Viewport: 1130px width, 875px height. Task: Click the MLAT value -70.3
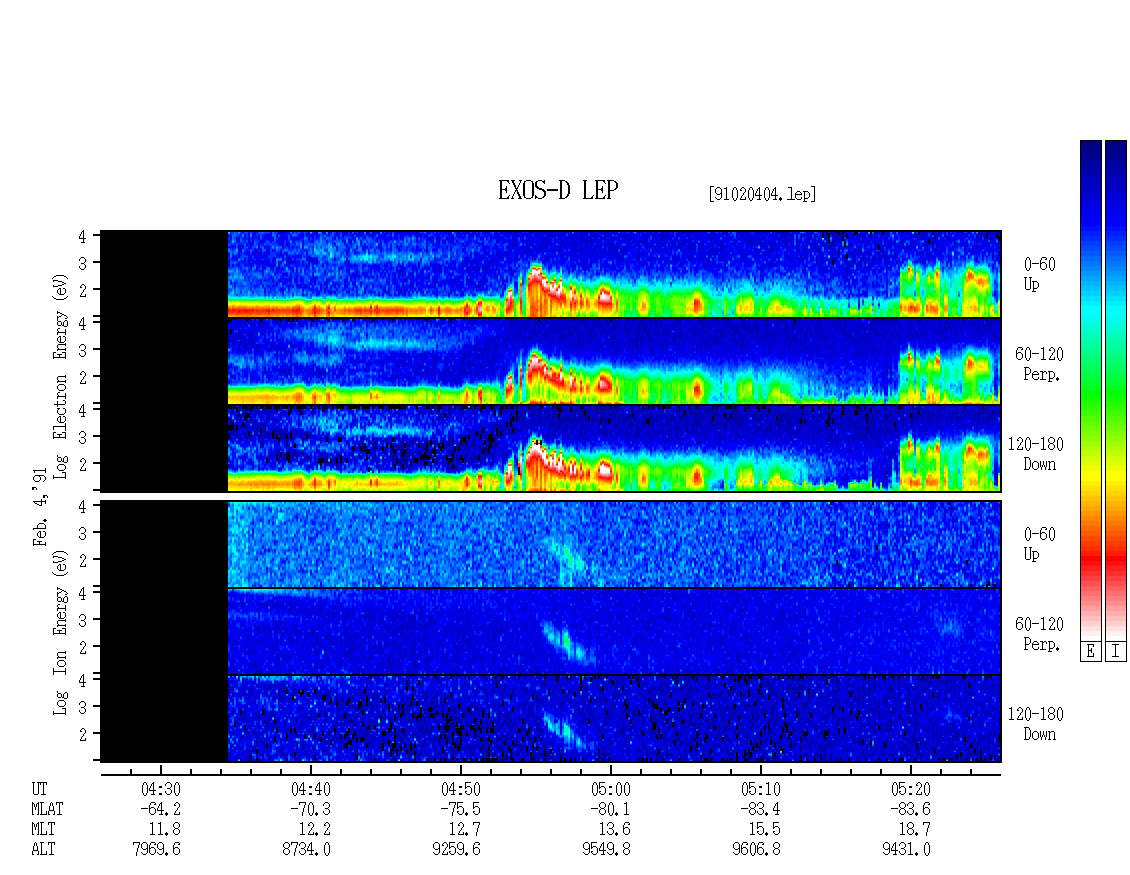point(311,809)
